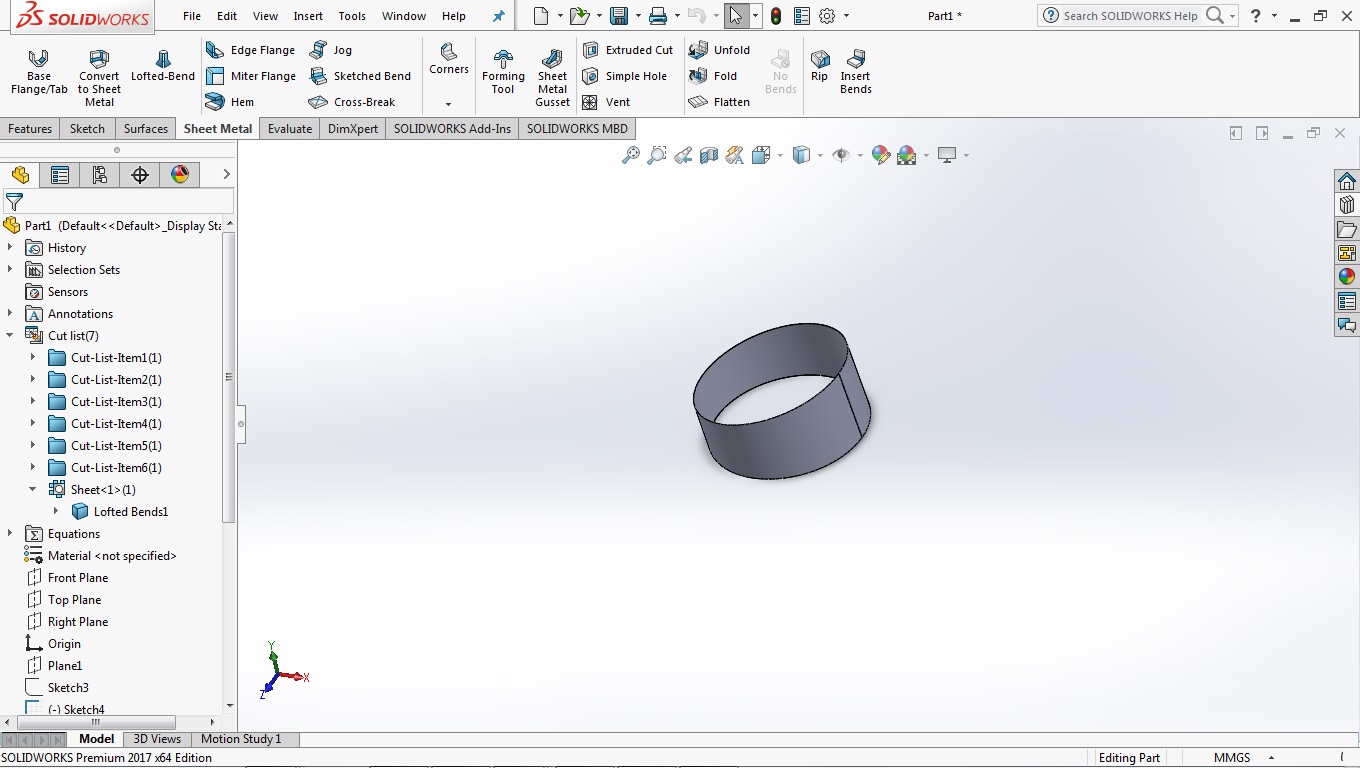Click the Vent tool

[606, 102]
